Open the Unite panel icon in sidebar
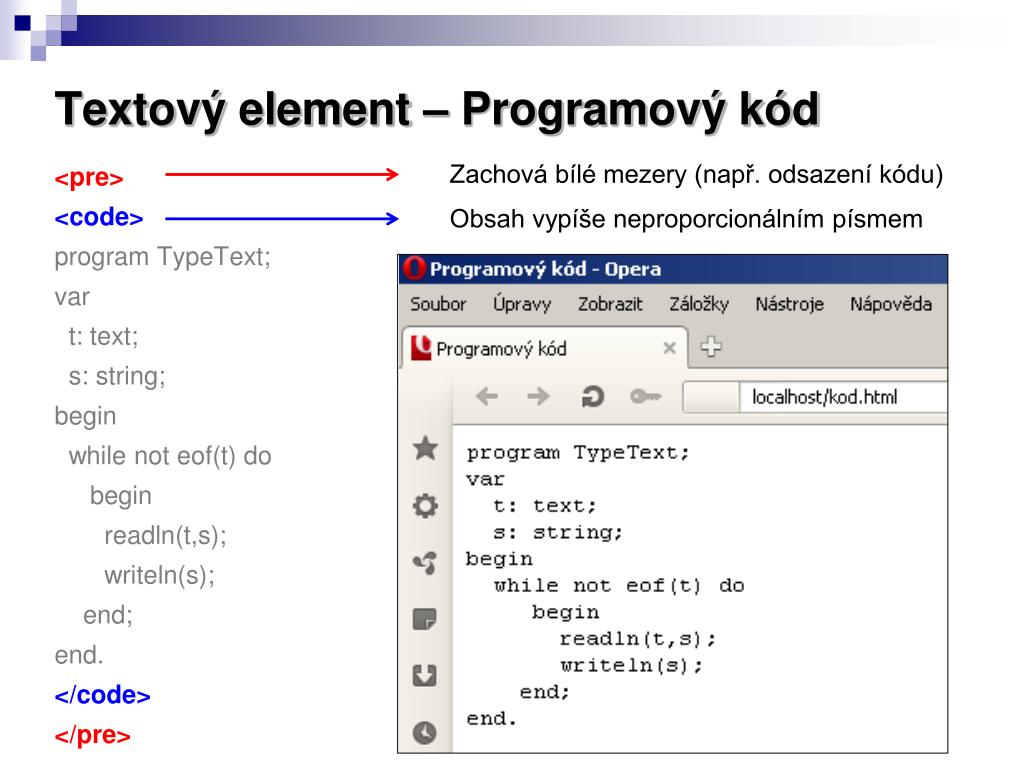The height and width of the screenshot is (768, 1024). pos(425,562)
